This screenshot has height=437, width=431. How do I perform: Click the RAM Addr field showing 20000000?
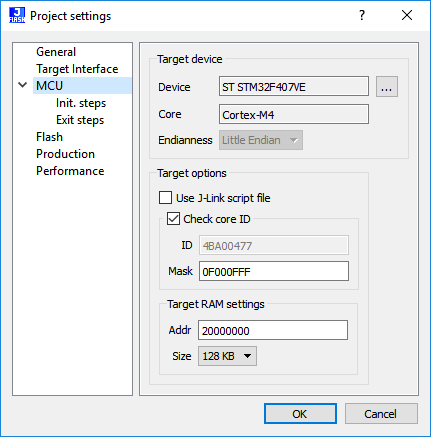(x=273, y=330)
